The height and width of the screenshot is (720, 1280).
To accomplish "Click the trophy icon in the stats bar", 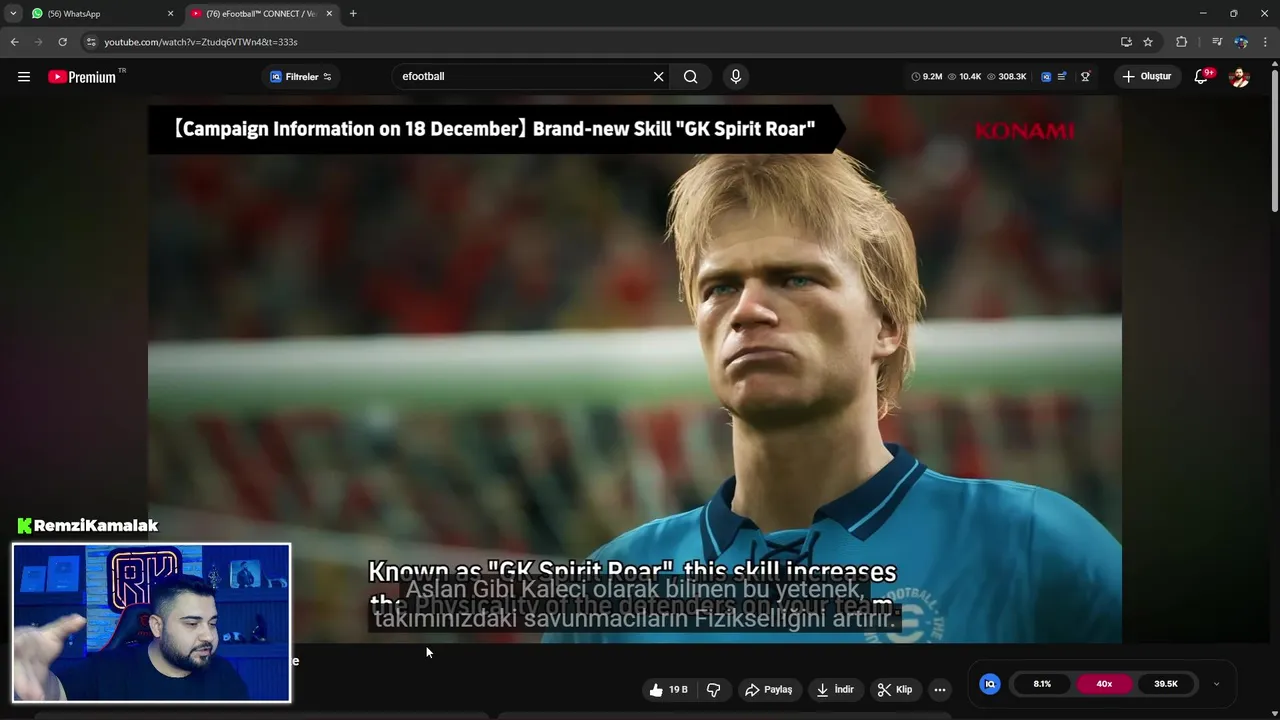I will pos(1085,77).
